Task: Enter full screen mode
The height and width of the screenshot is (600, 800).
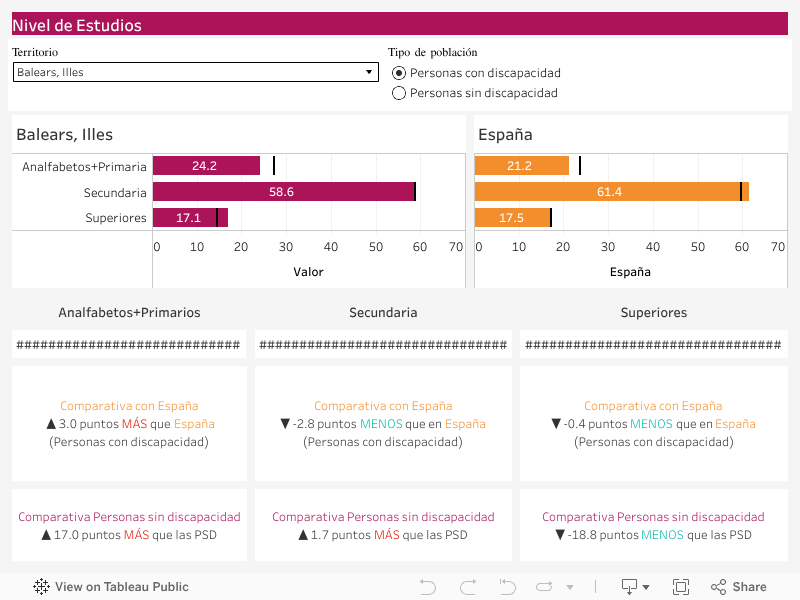Action: 681,587
